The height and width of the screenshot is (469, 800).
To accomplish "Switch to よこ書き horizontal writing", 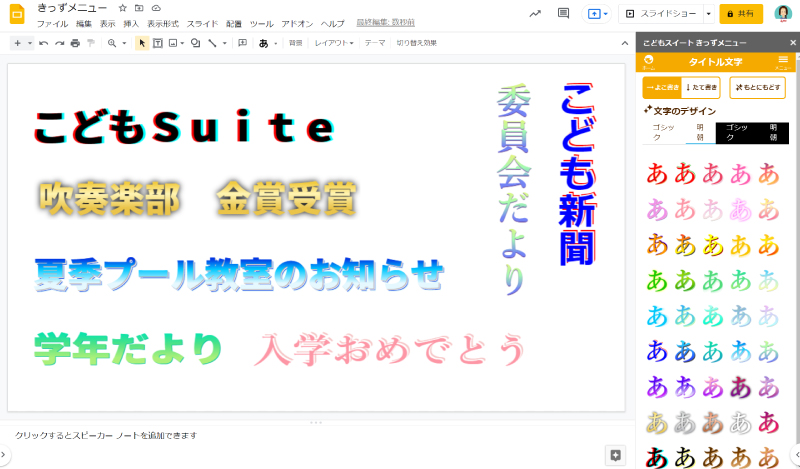I will [661, 88].
